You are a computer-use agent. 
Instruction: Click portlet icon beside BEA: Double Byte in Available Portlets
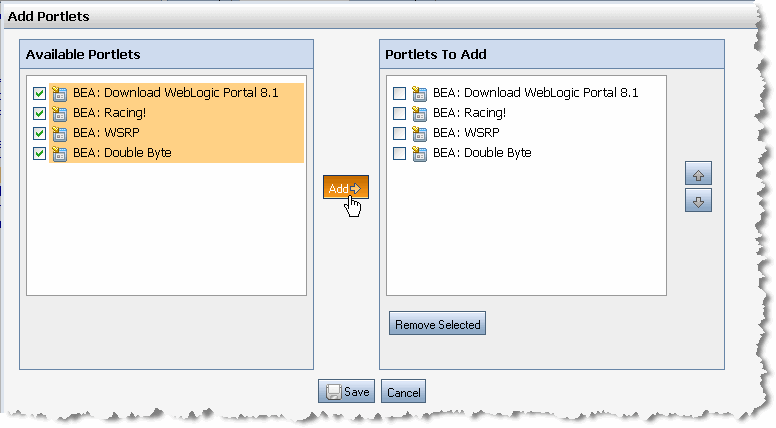tap(59, 153)
